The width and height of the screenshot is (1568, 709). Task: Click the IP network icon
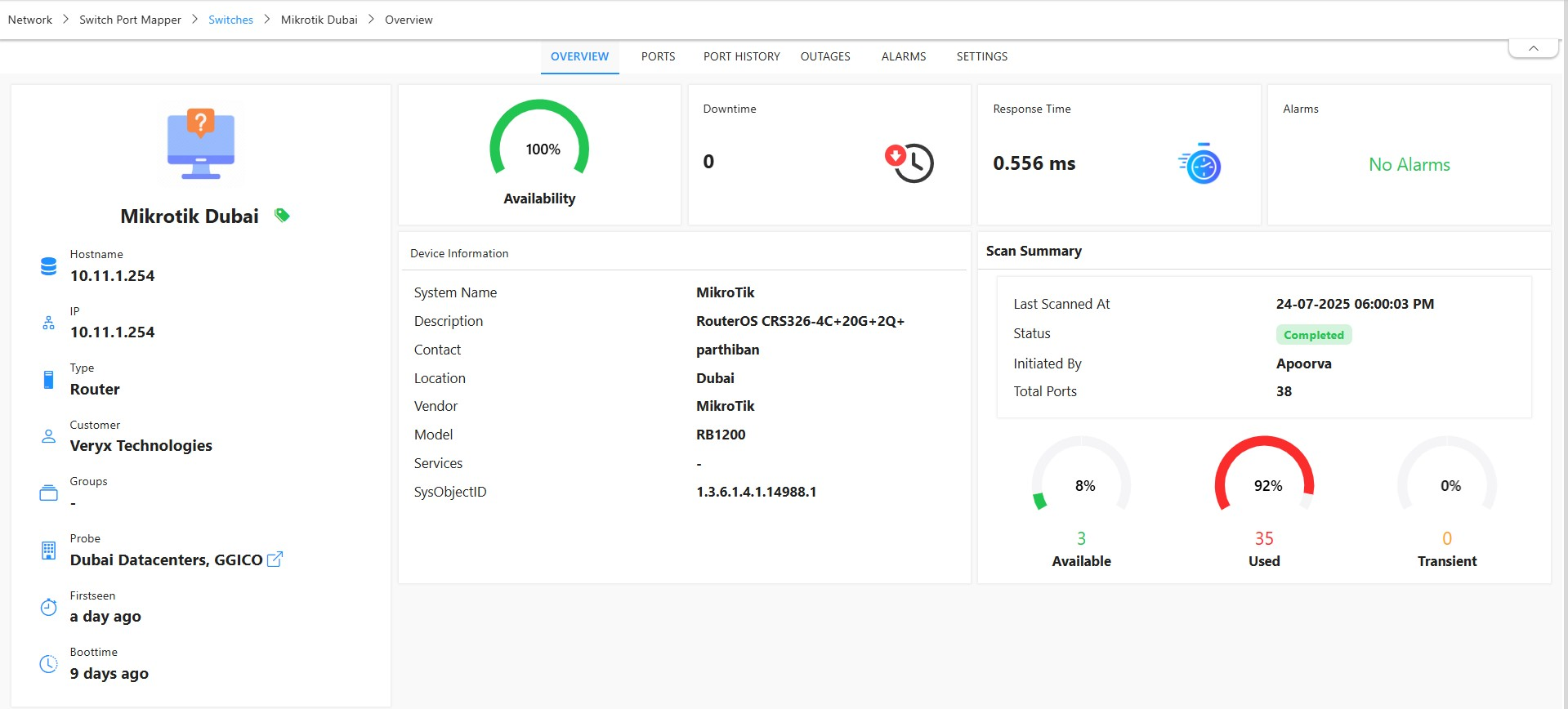49,323
